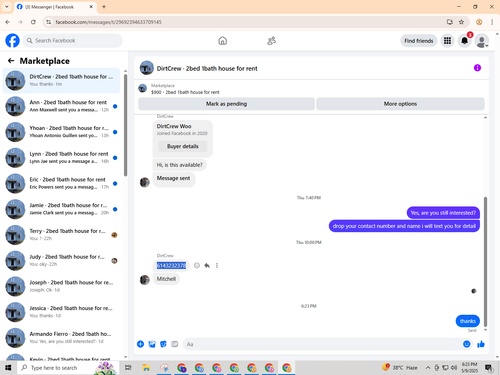Screen dimensions: 500x375
Task: Open a new browser tab
Action: tap(104, 7)
